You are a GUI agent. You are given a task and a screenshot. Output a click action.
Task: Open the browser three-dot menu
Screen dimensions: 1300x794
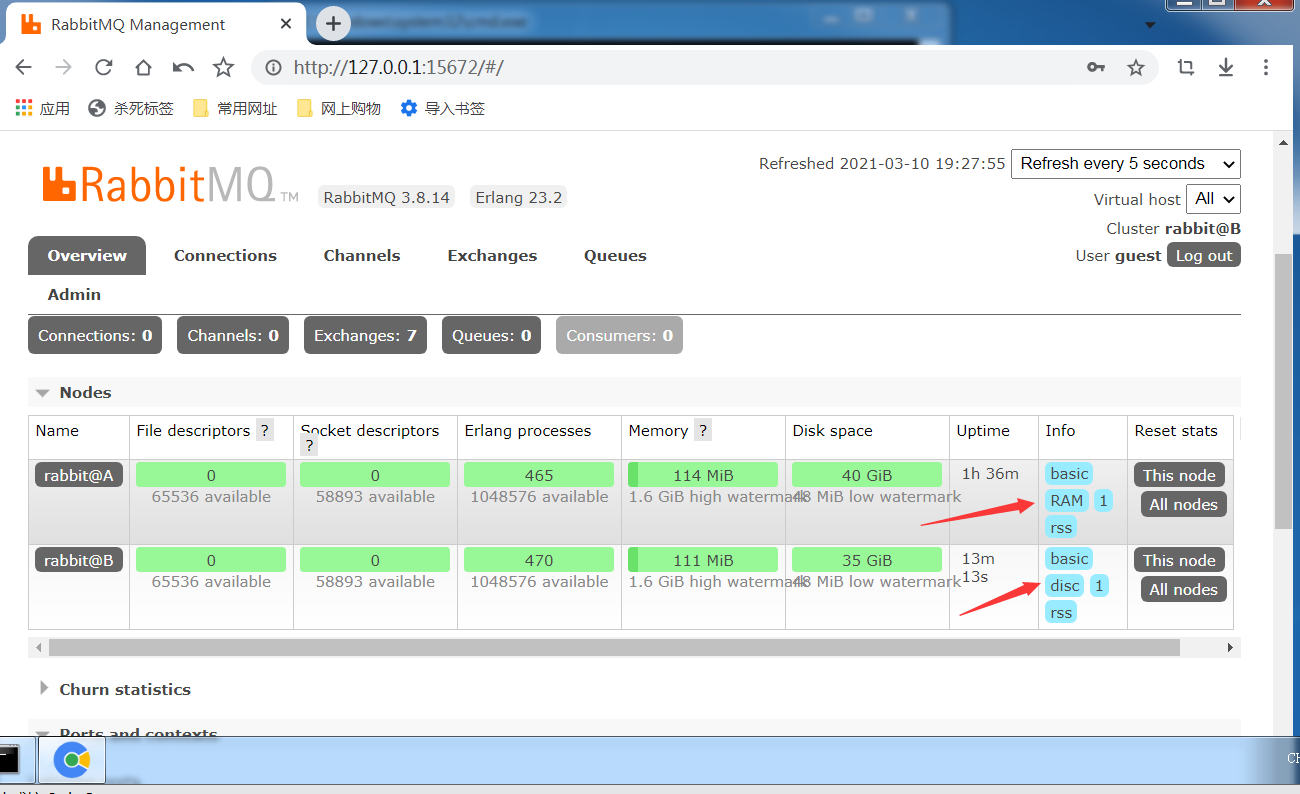1266,67
